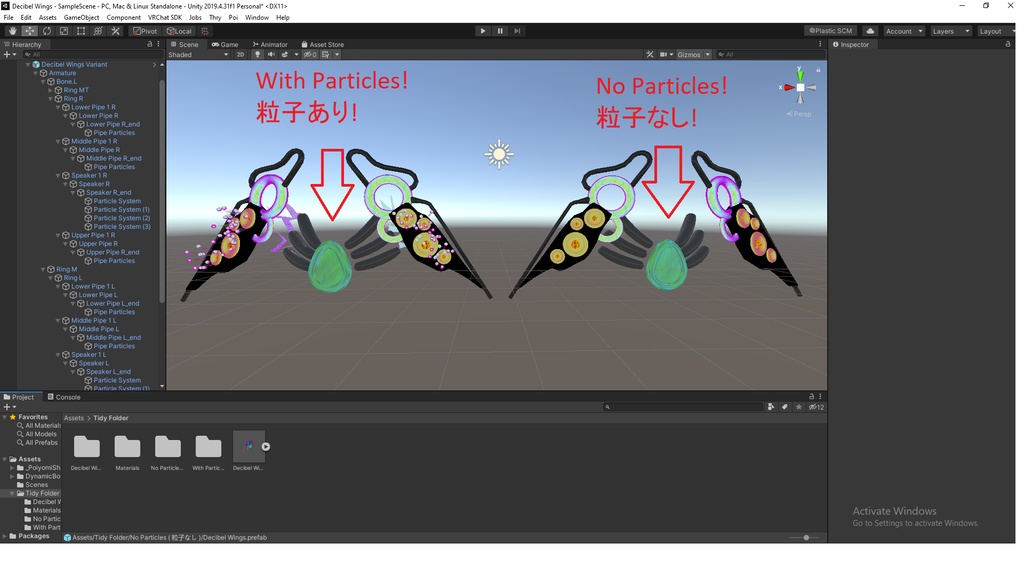Switch to the Asset Store tab

click(x=323, y=44)
